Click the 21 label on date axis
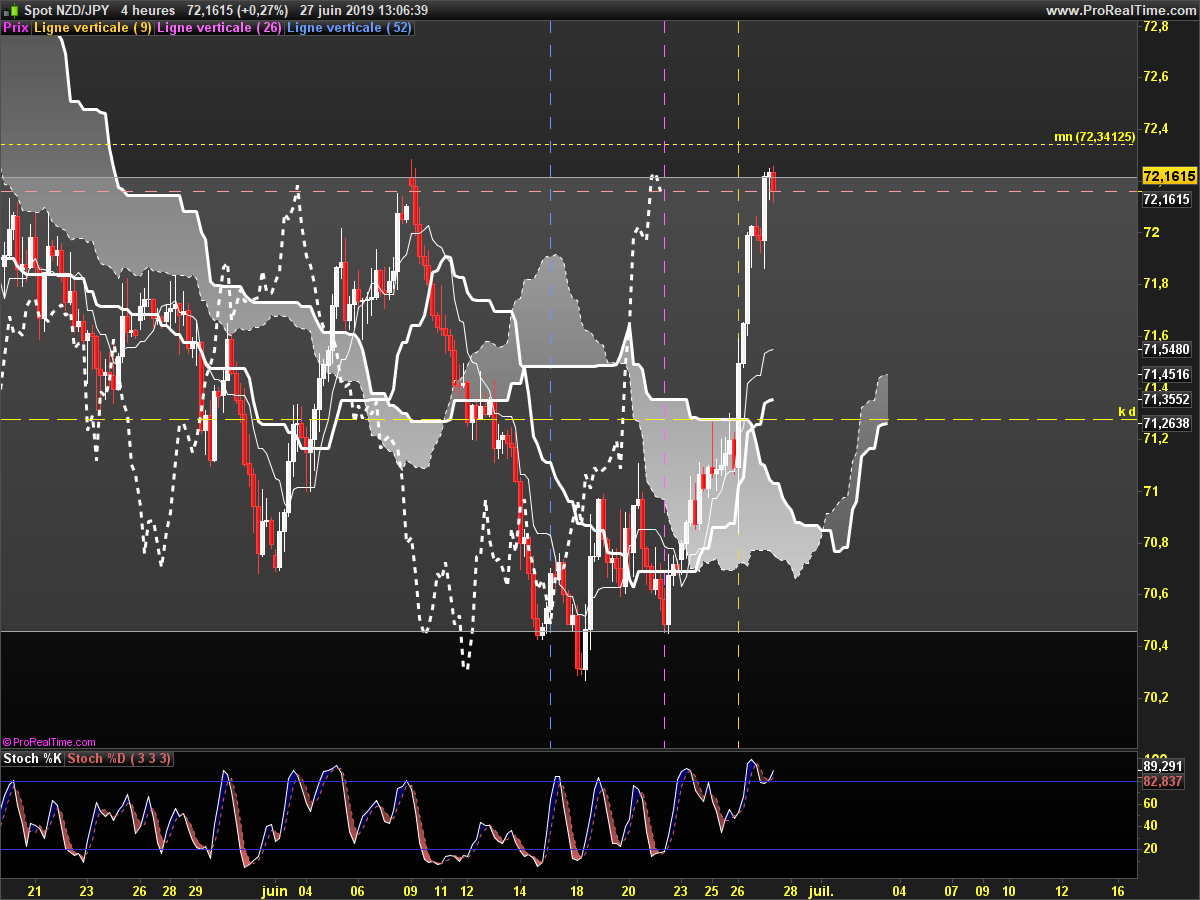This screenshot has height=900, width=1200. (x=35, y=890)
